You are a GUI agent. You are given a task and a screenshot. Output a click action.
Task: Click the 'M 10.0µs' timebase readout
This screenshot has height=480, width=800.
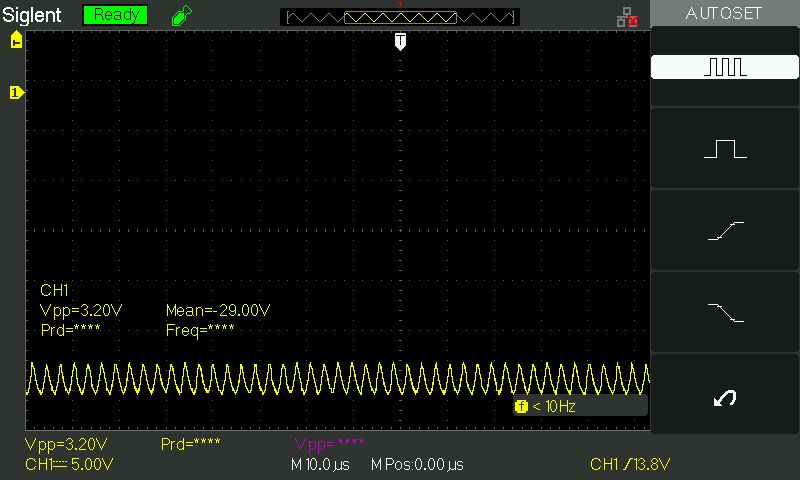[x=320, y=465]
